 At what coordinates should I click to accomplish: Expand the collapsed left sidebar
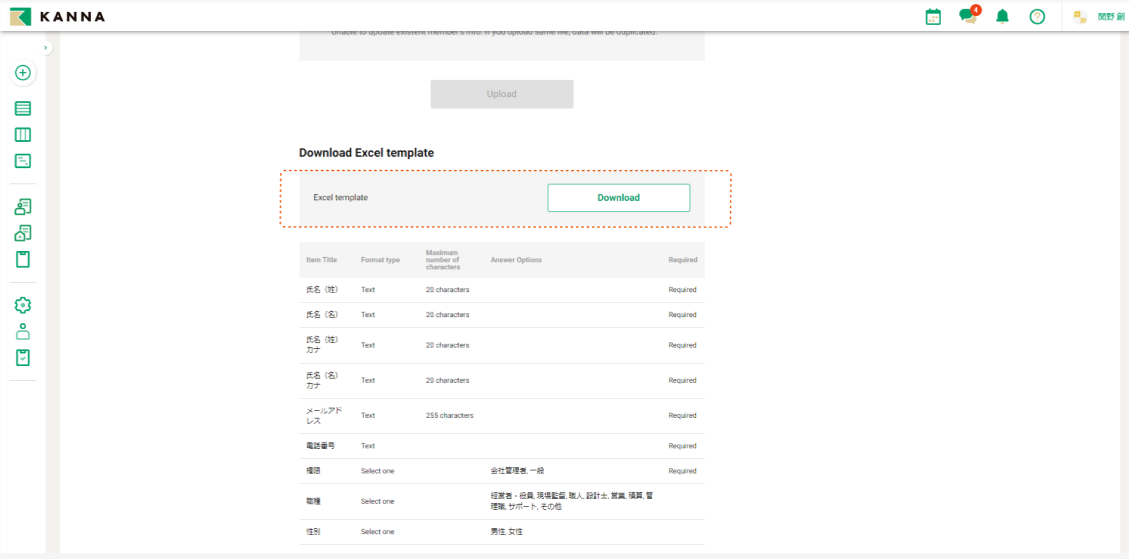(46, 48)
